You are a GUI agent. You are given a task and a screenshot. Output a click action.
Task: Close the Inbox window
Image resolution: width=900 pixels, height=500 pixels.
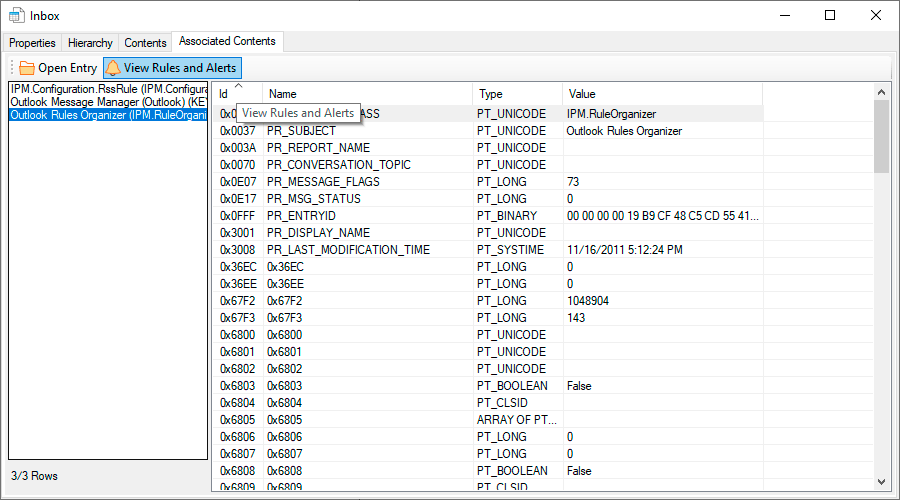(875, 15)
